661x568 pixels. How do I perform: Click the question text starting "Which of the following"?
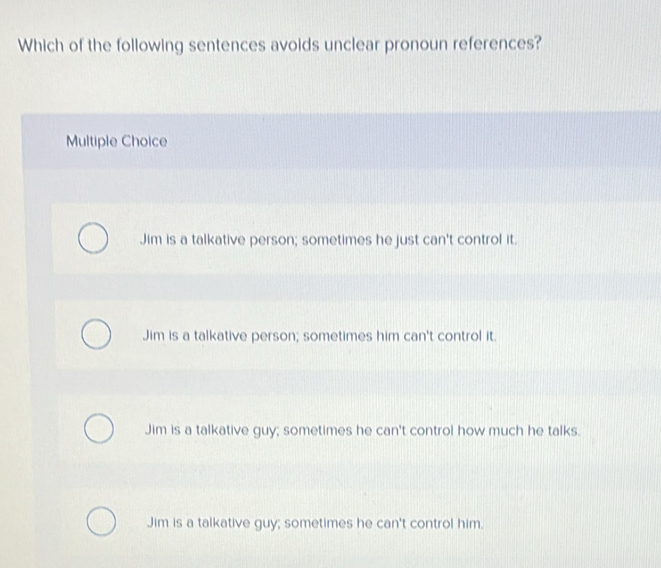pos(279,45)
